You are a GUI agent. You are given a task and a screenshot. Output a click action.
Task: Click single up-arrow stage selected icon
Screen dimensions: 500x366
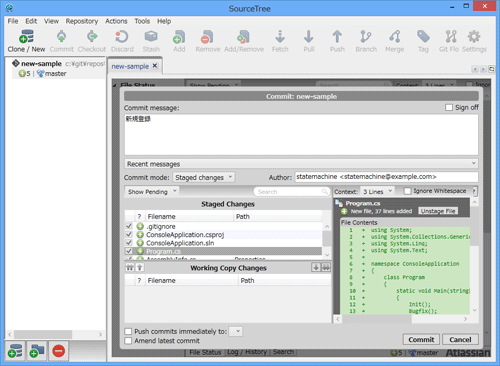140,267
